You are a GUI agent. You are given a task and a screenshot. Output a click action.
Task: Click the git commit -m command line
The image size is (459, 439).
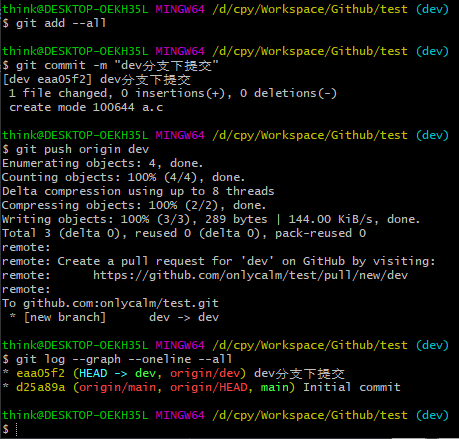tap(110, 65)
